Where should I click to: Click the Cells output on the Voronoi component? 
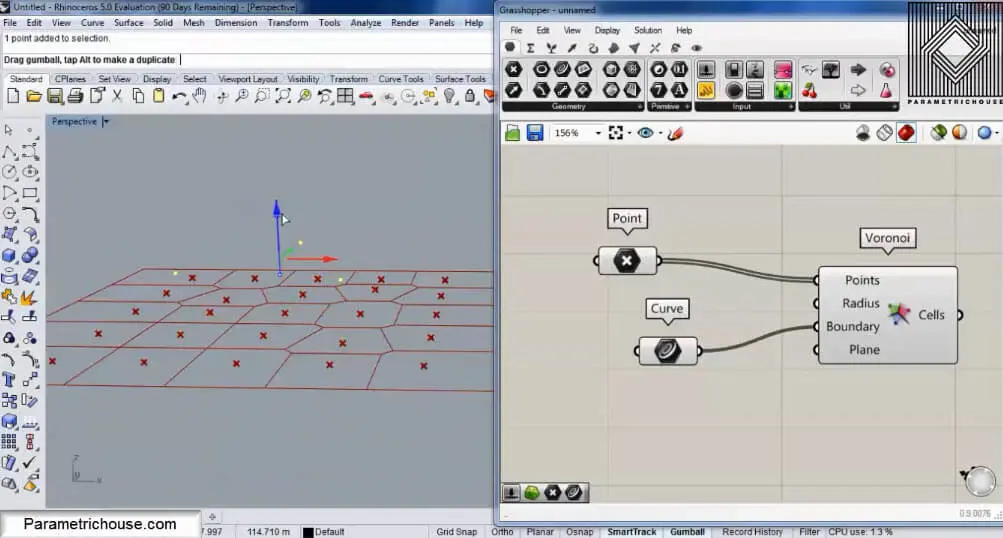click(931, 314)
